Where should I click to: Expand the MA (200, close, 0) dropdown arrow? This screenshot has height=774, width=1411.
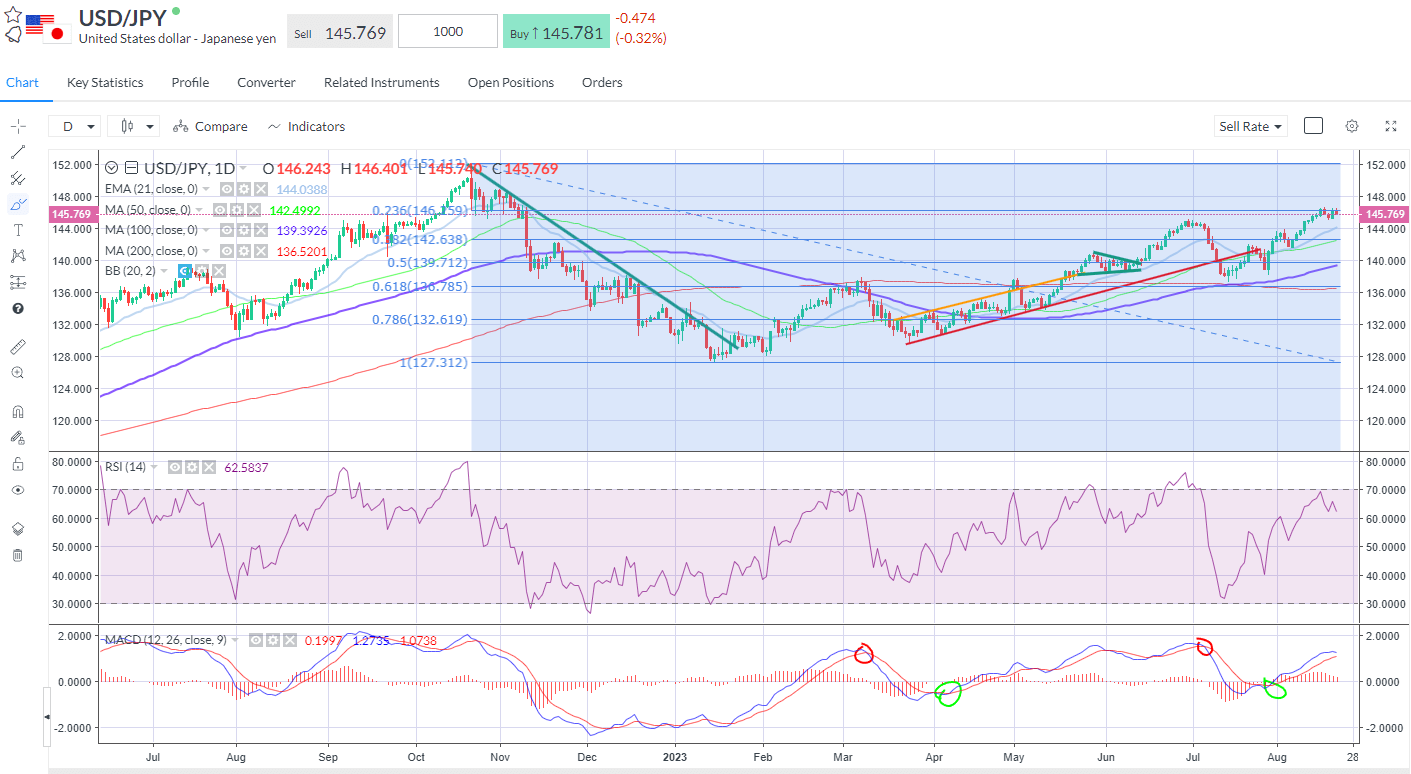pos(206,251)
